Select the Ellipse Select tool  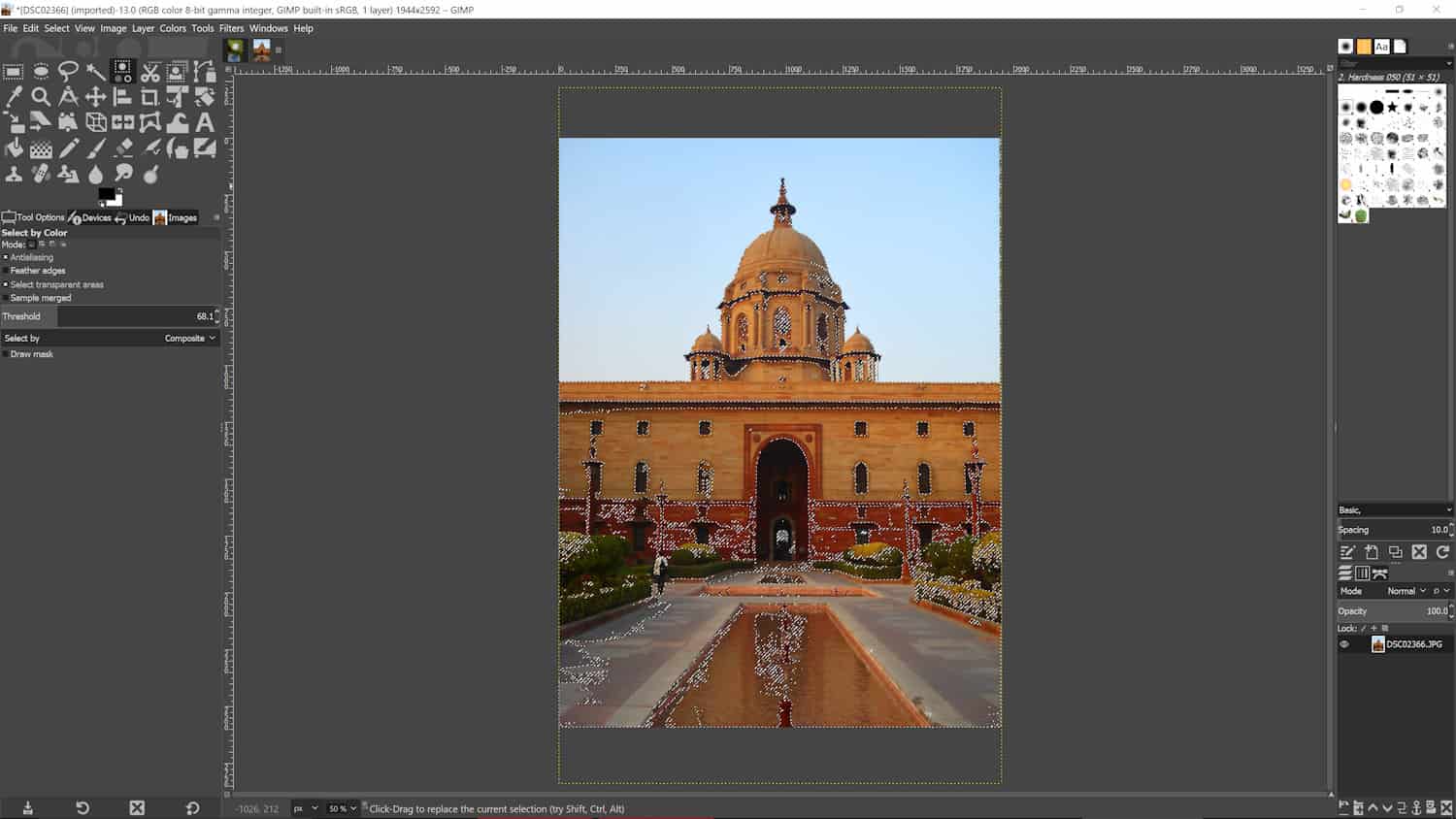click(41, 71)
